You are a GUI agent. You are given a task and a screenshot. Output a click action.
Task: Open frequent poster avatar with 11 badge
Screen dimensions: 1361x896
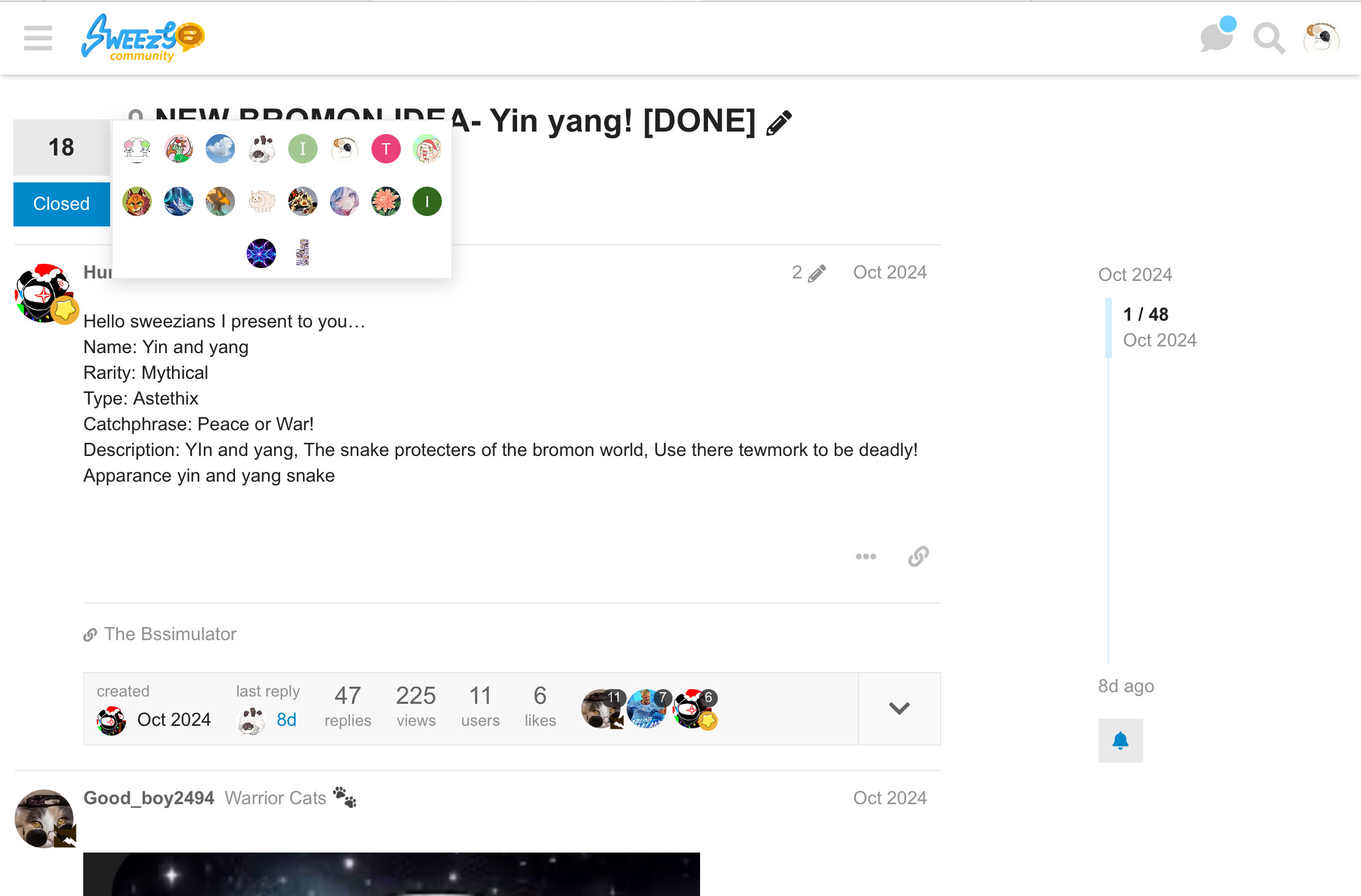click(x=602, y=709)
